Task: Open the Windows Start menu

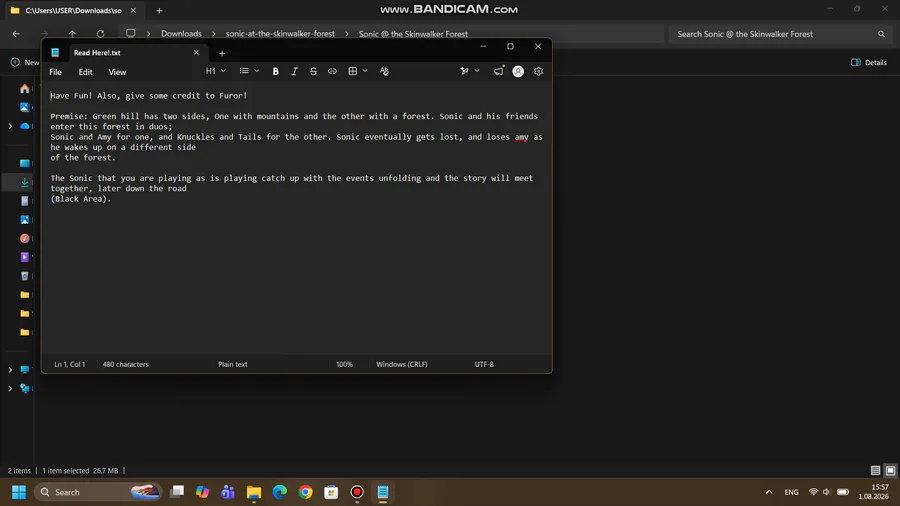Action: (19, 492)
